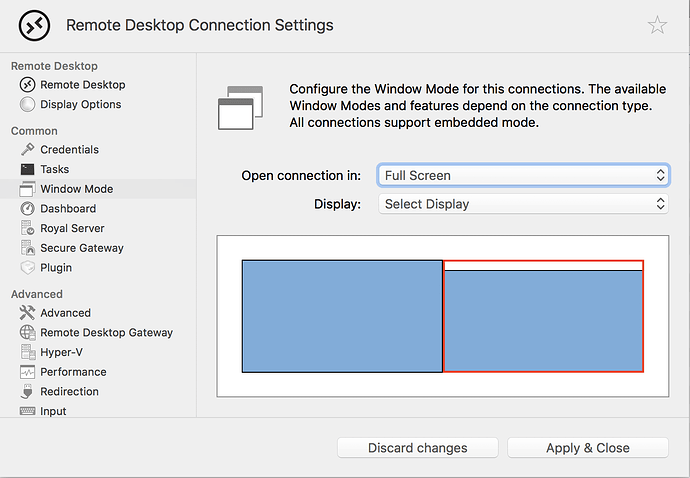Expand the Select Display dropdown
The width and height of the screenshot is (690, 478).
[x=523, y=204]
